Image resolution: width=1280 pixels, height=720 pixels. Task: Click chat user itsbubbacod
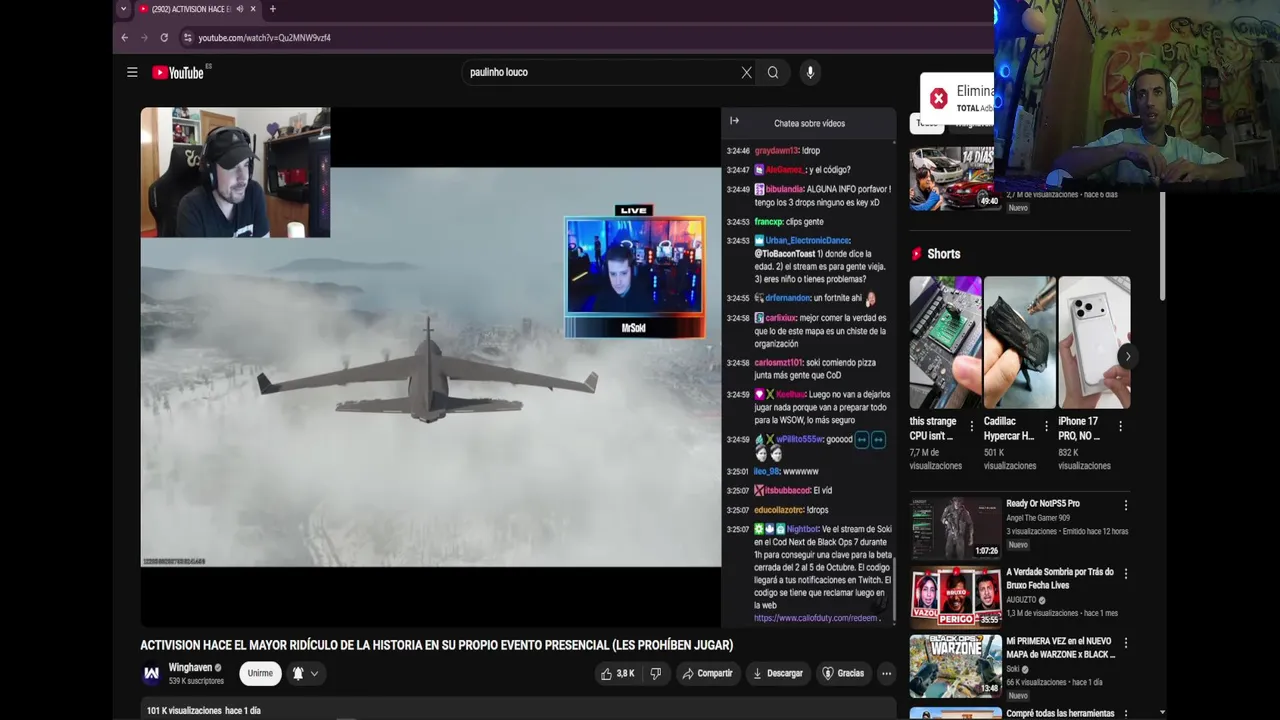coord(787,490)
